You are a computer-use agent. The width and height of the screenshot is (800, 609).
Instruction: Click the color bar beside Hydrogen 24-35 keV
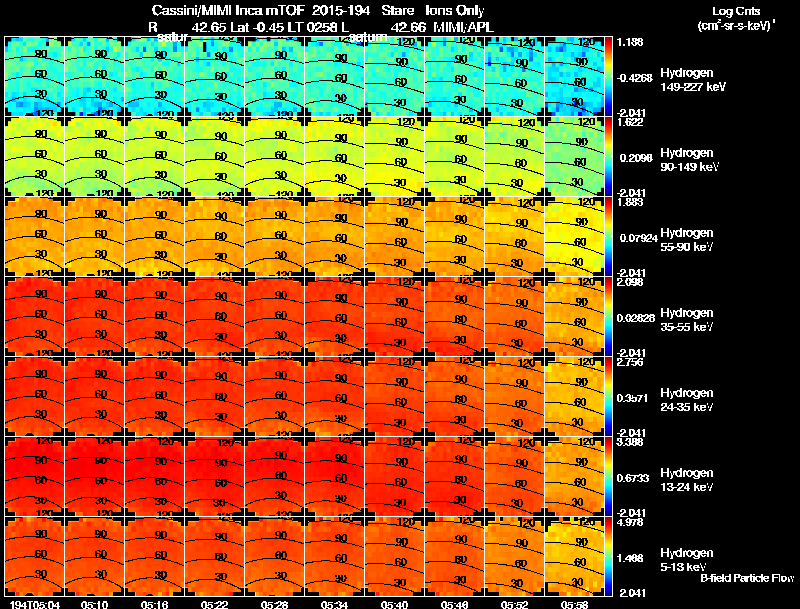(608, 397)
